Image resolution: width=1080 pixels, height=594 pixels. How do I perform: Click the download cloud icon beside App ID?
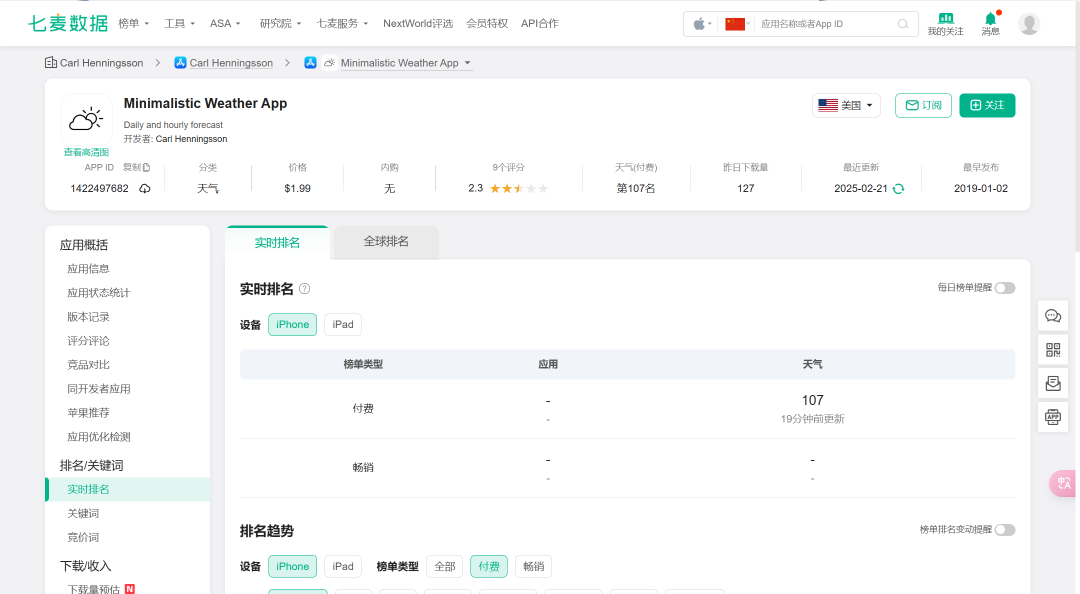(x=145, y=189)
